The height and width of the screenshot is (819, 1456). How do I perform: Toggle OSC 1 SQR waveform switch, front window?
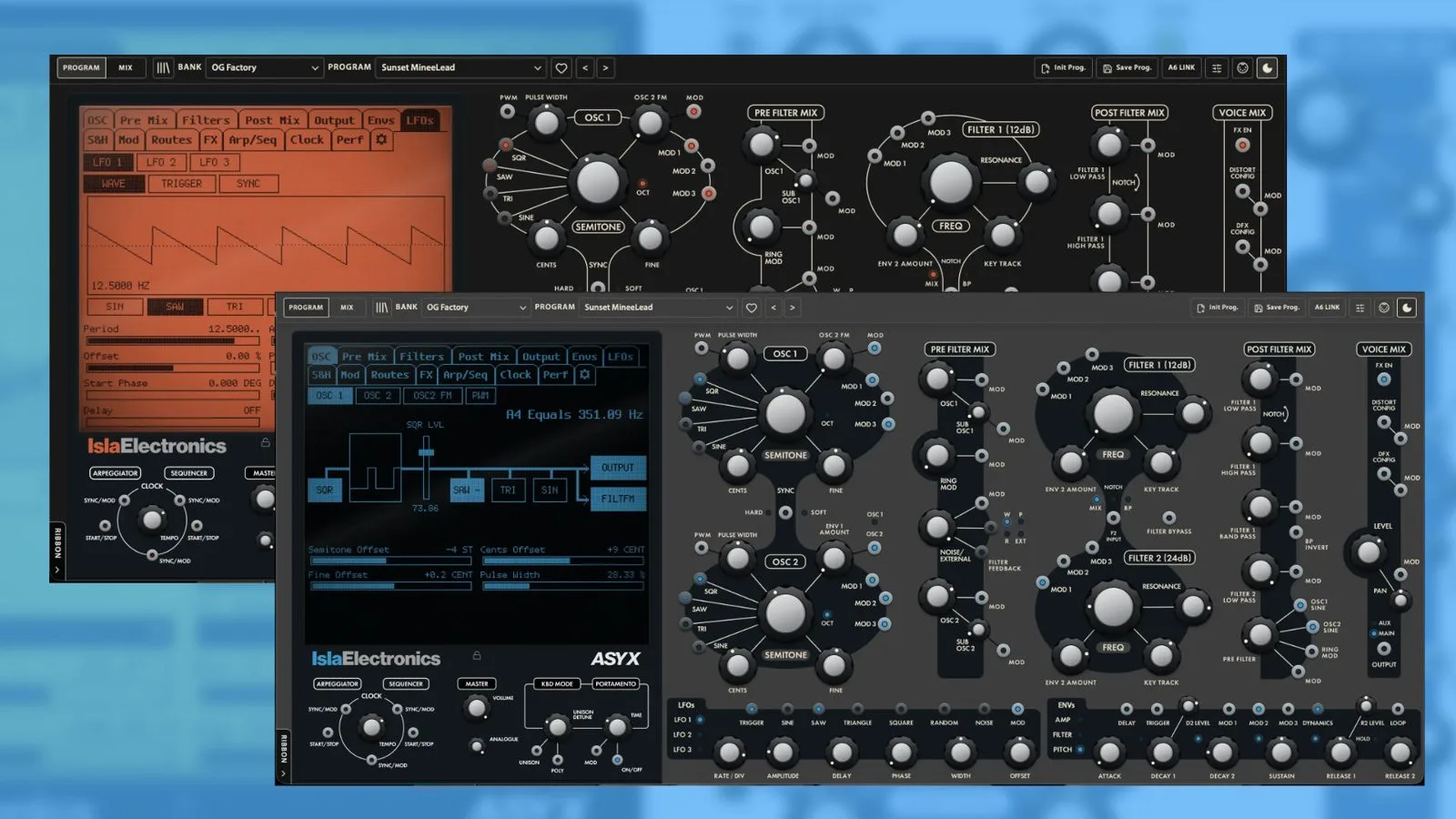point(699,379)
